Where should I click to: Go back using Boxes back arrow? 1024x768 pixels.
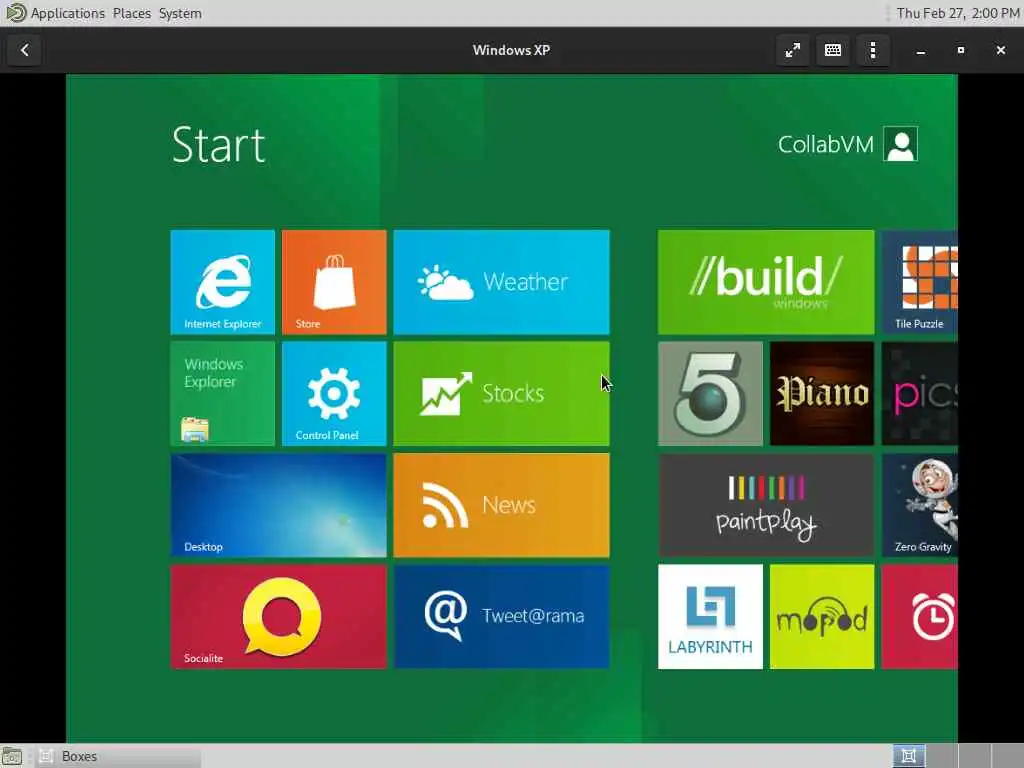[x=25, y=50]
